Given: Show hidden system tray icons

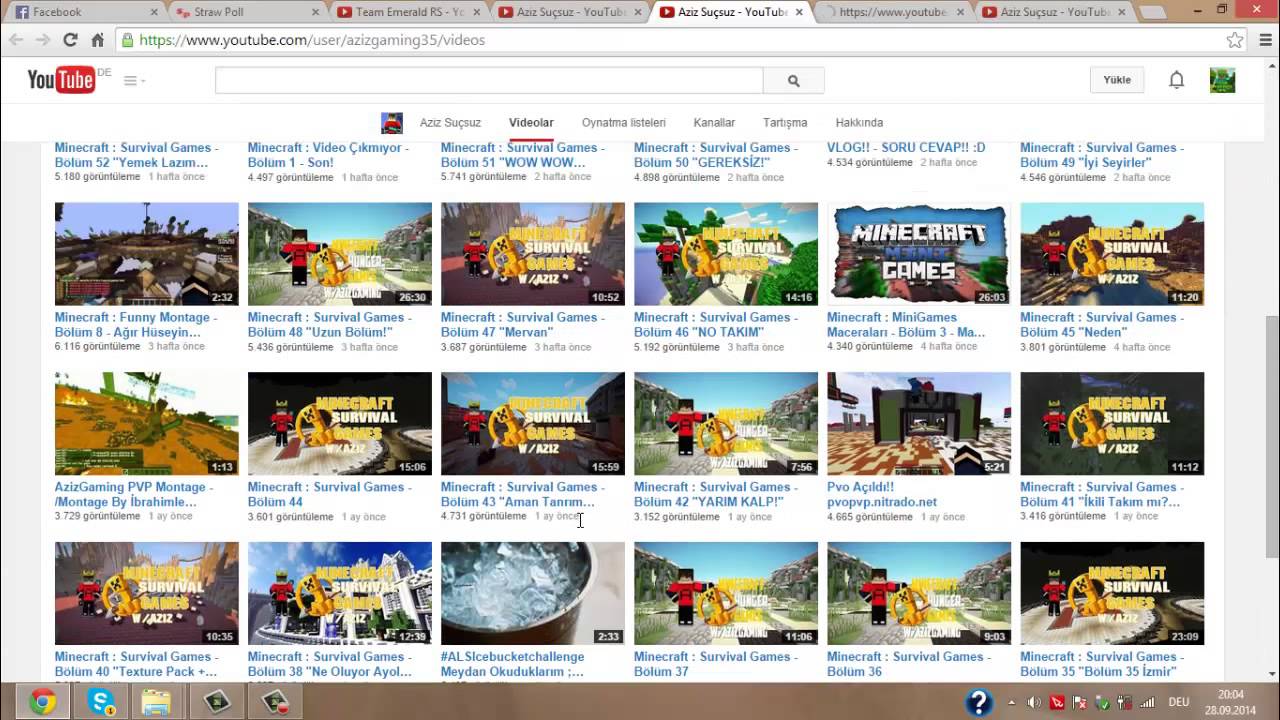Looking at the screenshot, I should (1011, 703).
